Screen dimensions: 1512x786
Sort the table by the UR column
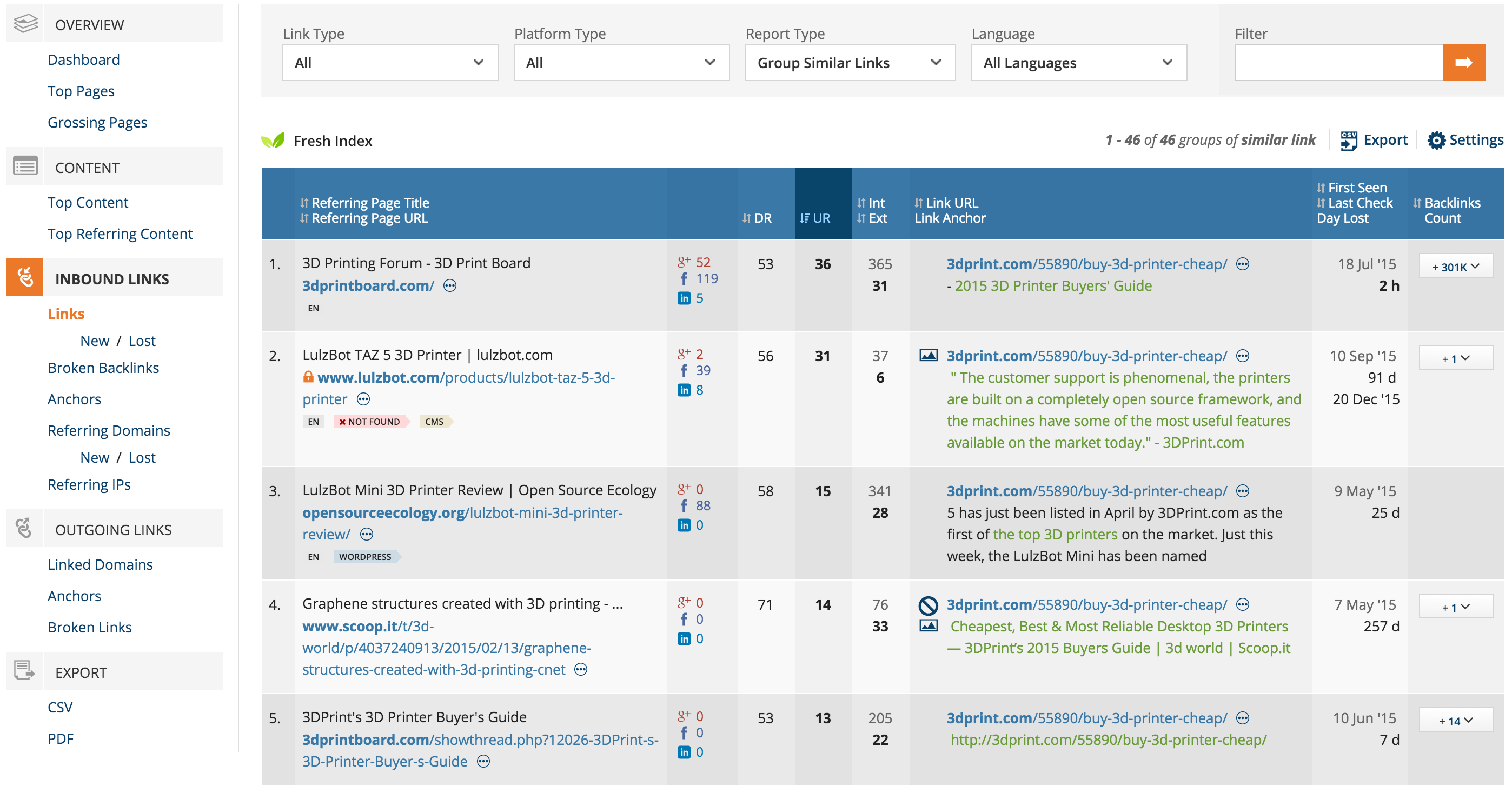pyautogui.click(x=815, y=218)
